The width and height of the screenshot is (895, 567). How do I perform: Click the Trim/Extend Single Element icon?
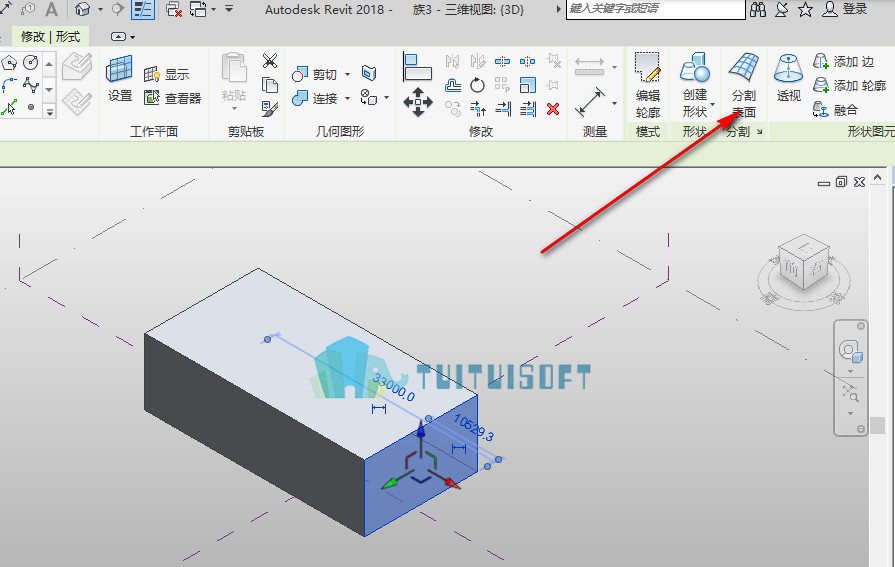(x=503, y=108)
